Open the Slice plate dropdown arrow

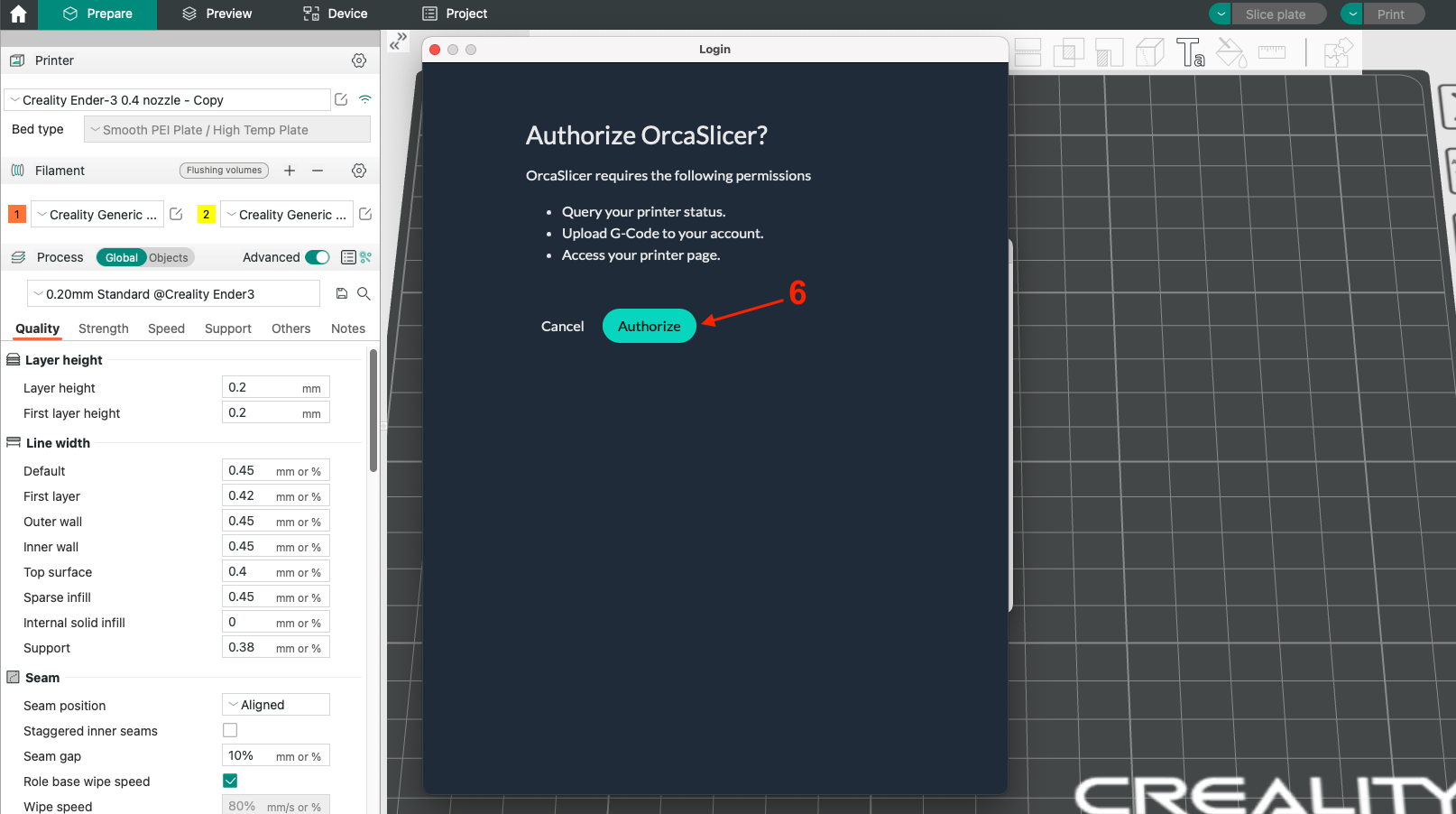click(1221, 14)
